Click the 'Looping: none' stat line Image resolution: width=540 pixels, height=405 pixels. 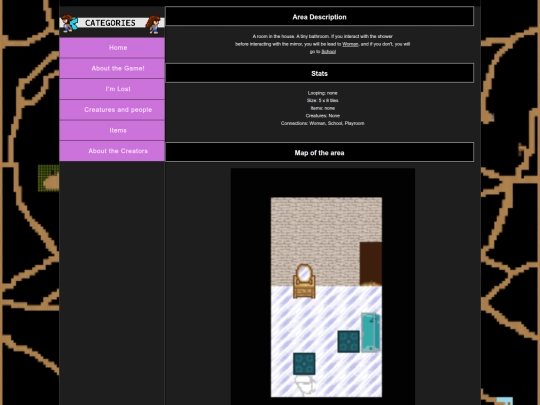[x=322, y=93]
